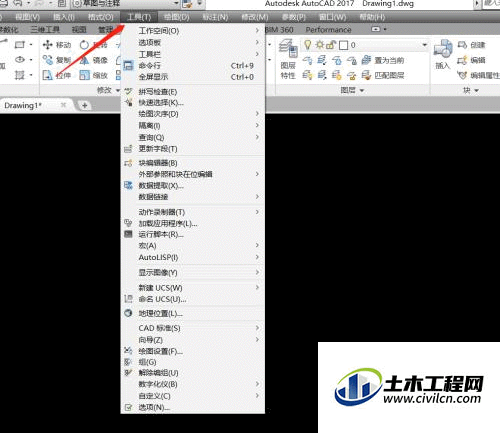The width and height of the screenshot is (500, 433).
Task: Open the Help (帮助(H)) menu
Action: [x=372, y=17]
